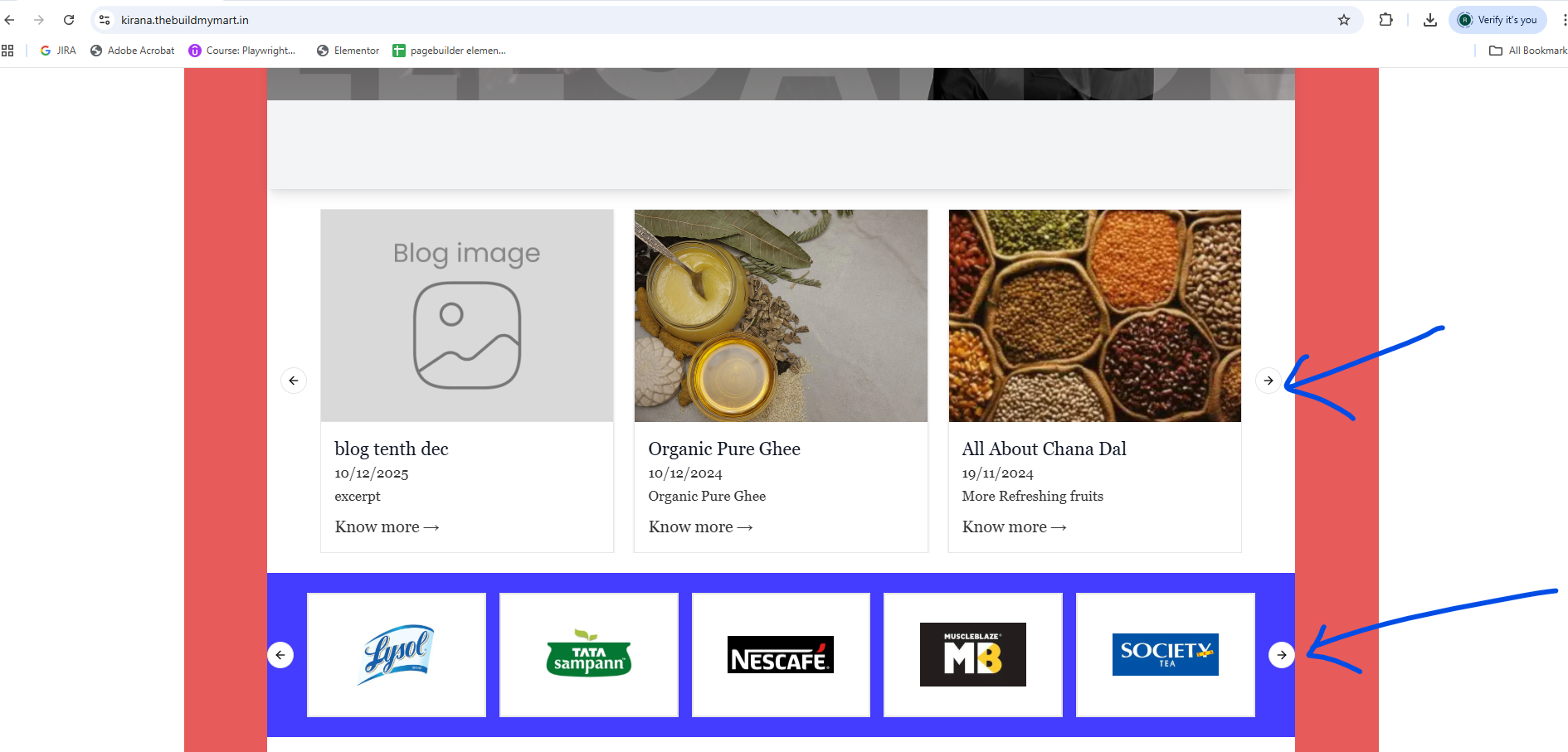Open the Blog image placeholder thumbnail

coord(467,316)
